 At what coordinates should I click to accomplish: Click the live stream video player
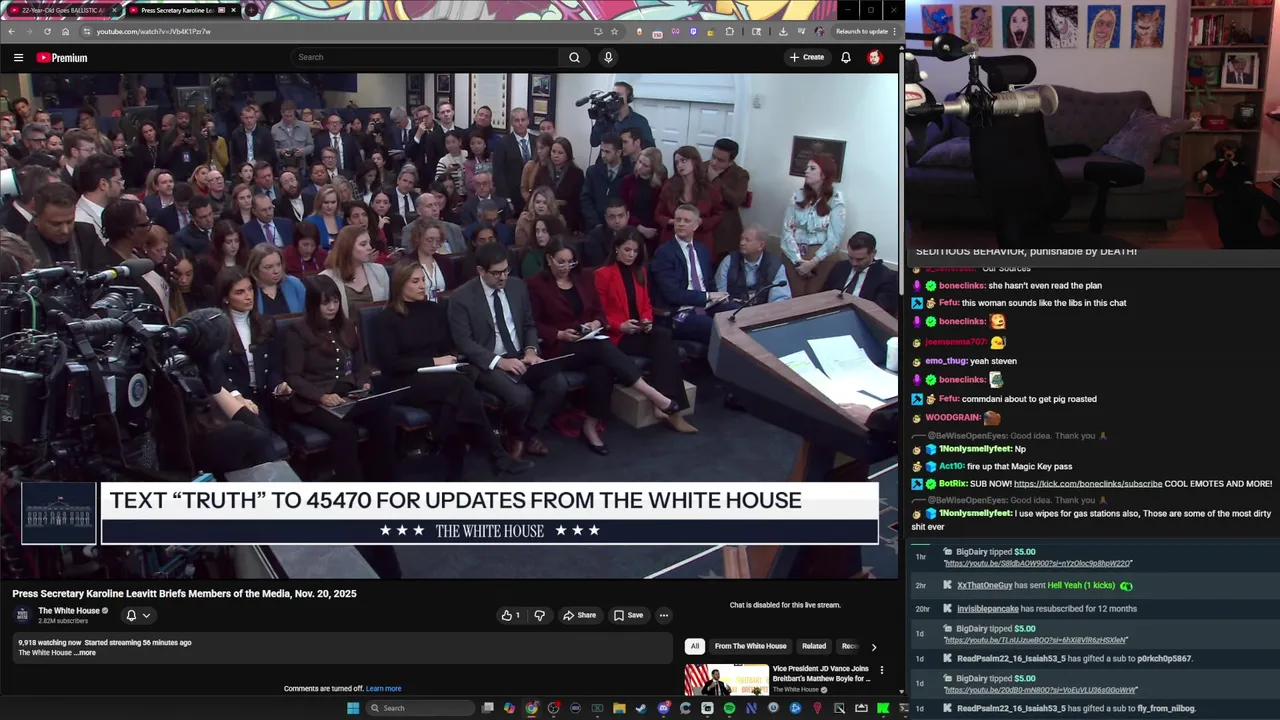point(449,326)
